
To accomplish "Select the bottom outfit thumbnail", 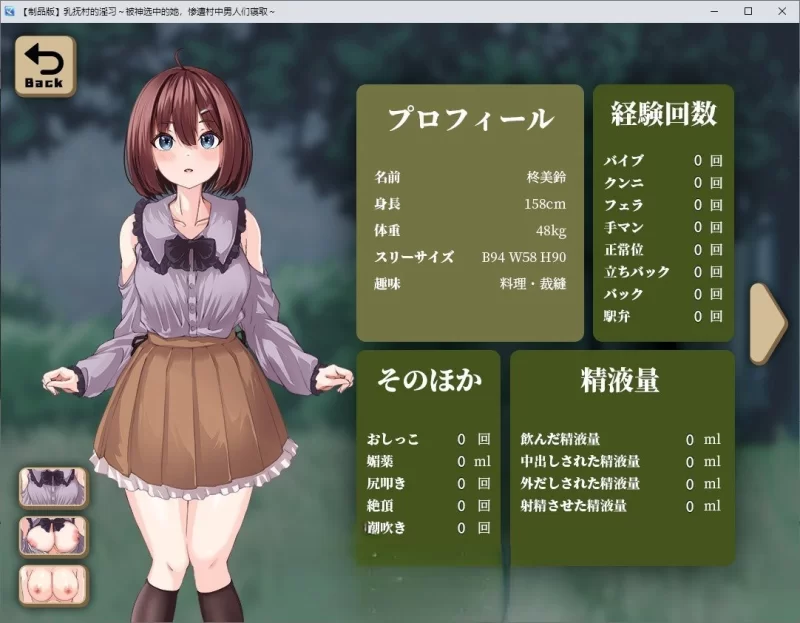I will pyautogui.click(x=54, y=585).
